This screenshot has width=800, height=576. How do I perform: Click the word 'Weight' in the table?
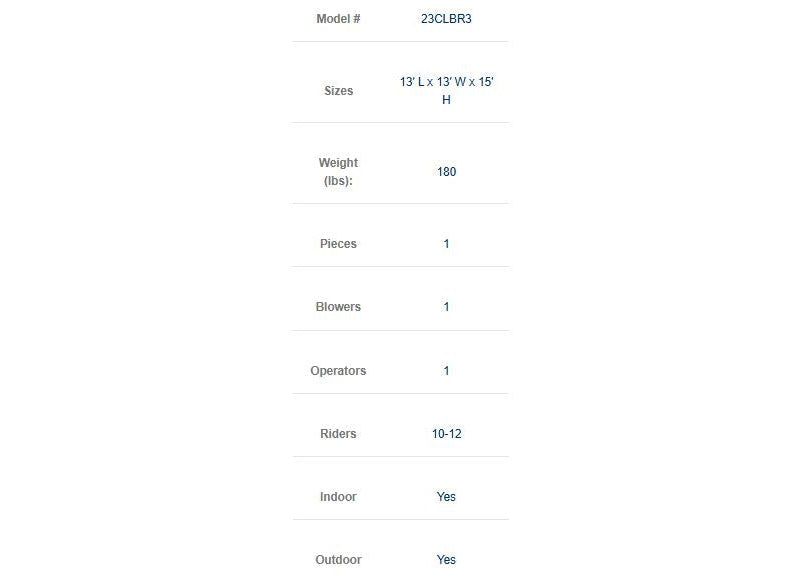pyautogui.click(x=338, y=163)
